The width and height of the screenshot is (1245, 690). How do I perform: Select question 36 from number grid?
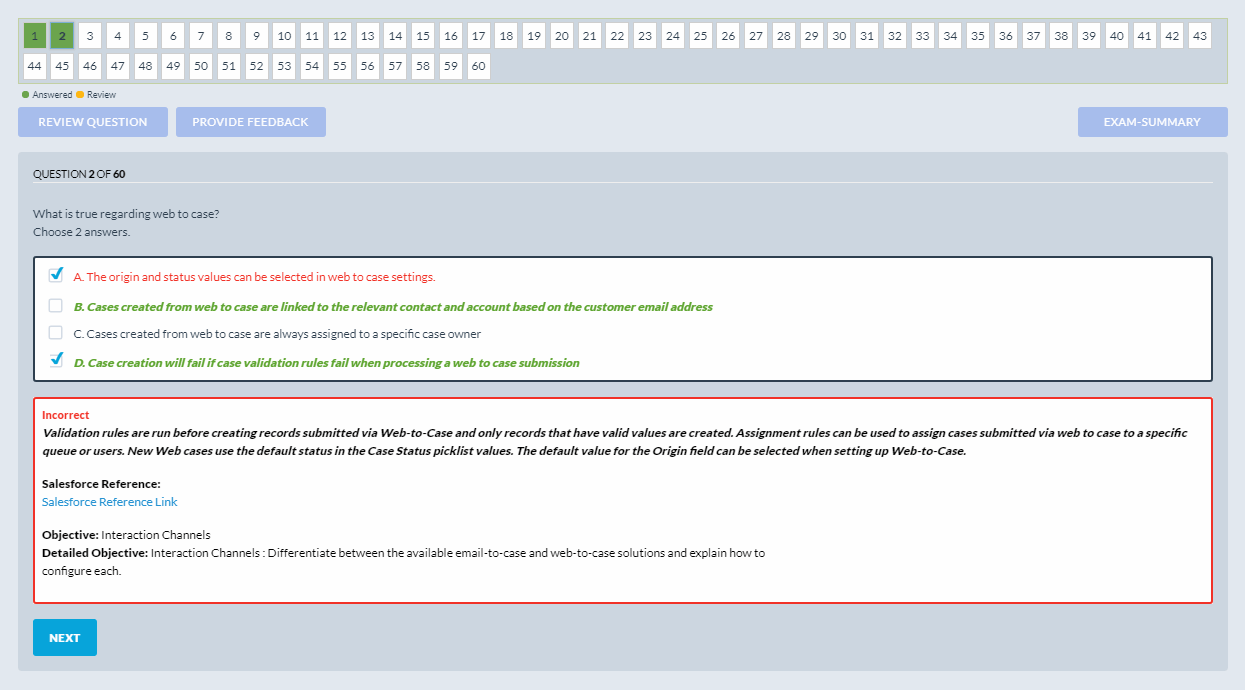[1005, 37]
